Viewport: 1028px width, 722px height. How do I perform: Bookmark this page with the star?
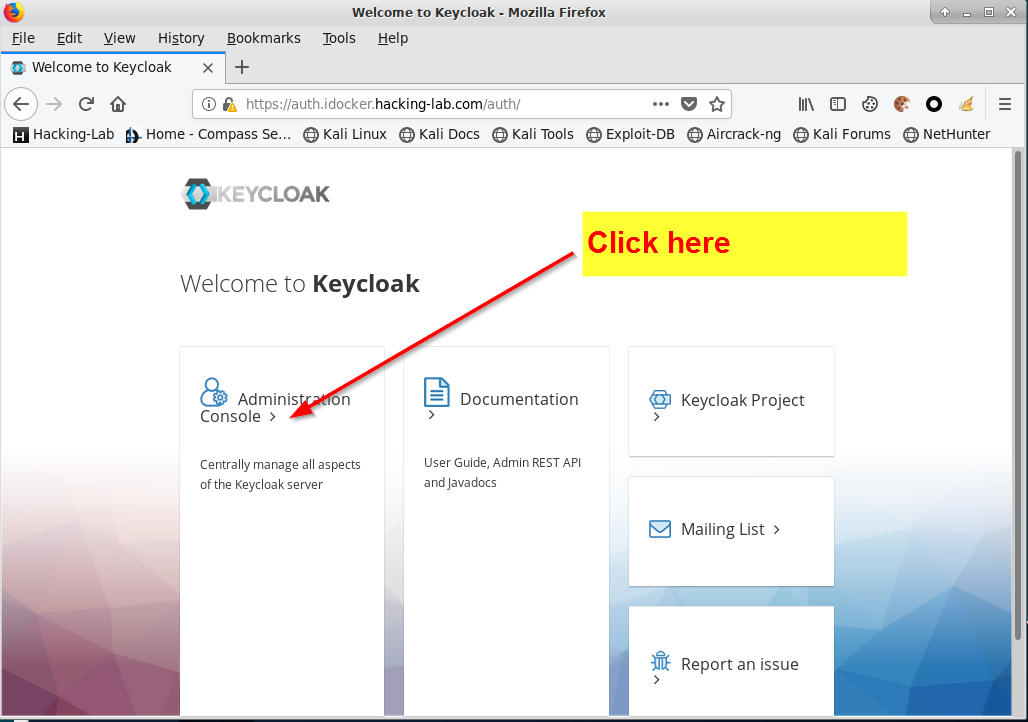coord(717,104)
